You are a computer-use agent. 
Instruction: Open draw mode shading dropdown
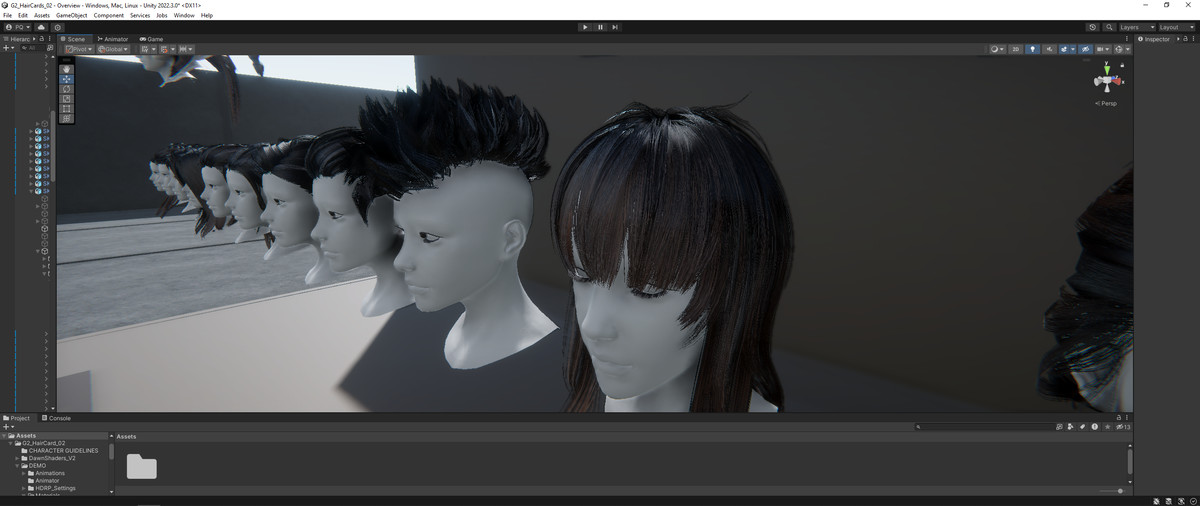[996, 49]
